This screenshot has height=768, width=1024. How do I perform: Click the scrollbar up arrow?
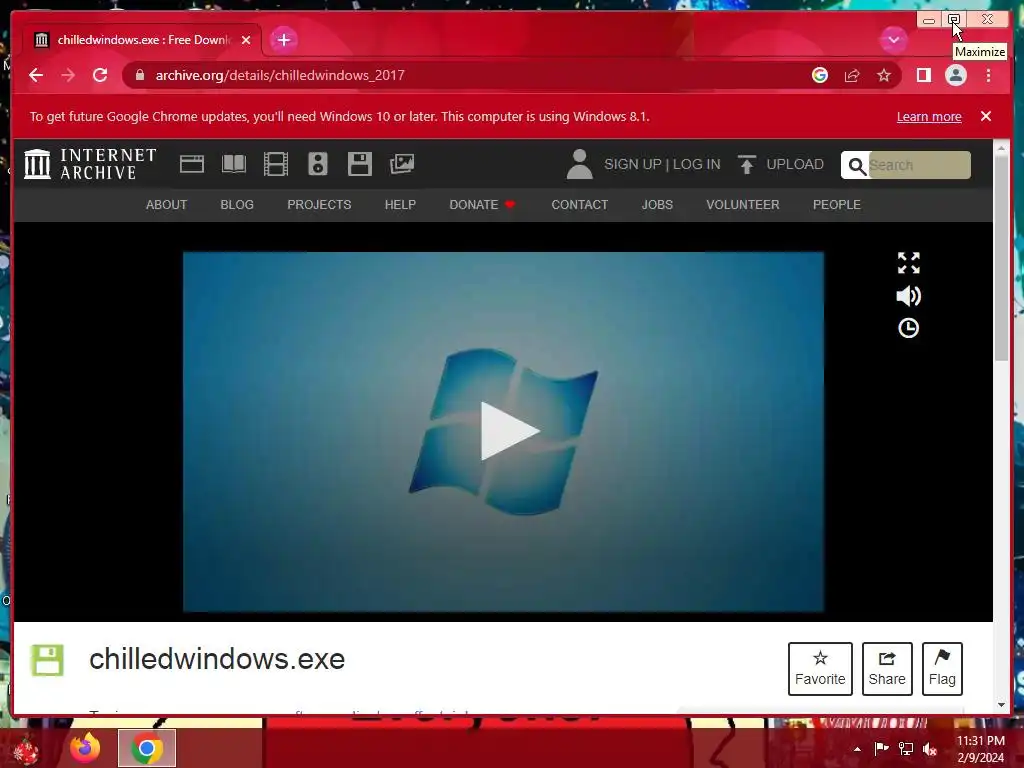coord(1002,149)
